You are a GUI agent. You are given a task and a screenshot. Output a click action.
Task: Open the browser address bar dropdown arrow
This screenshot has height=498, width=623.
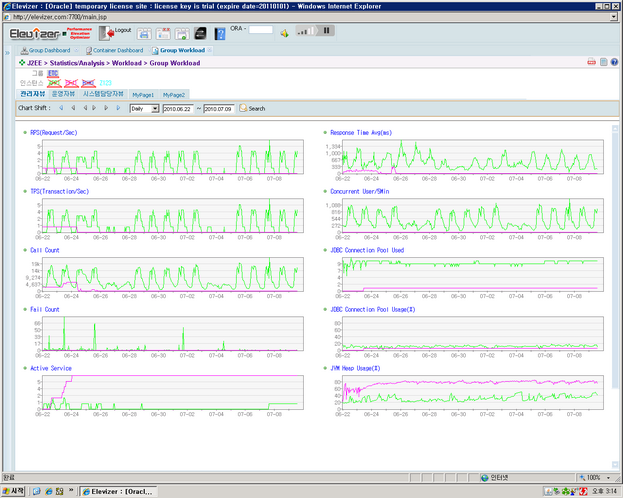coord(614,17)
